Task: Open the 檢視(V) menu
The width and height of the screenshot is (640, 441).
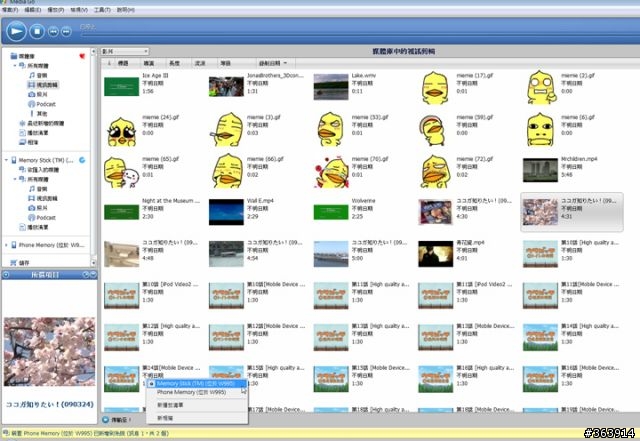Action: tap(79, 9)
